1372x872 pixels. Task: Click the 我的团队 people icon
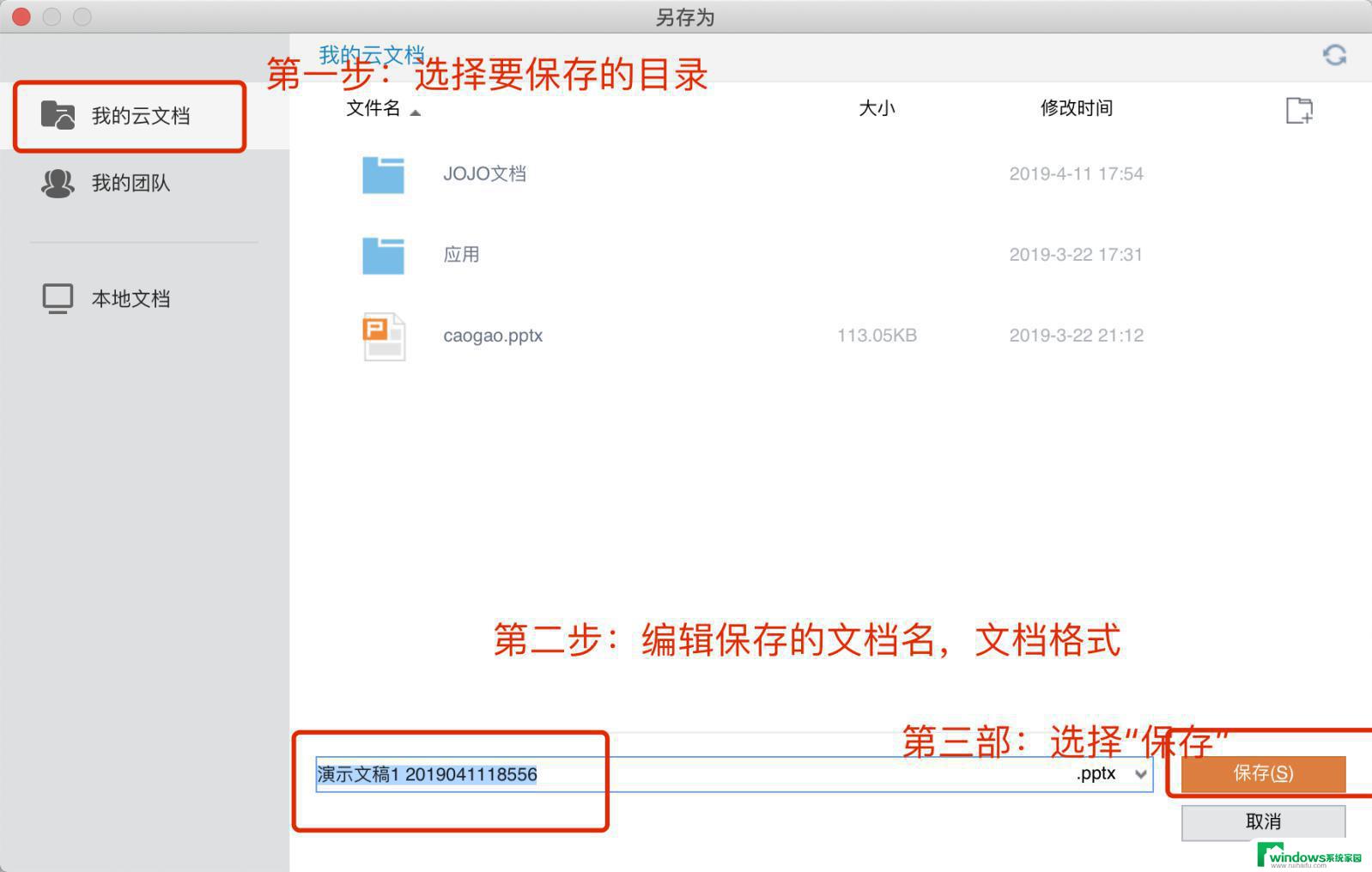[58, 183]
